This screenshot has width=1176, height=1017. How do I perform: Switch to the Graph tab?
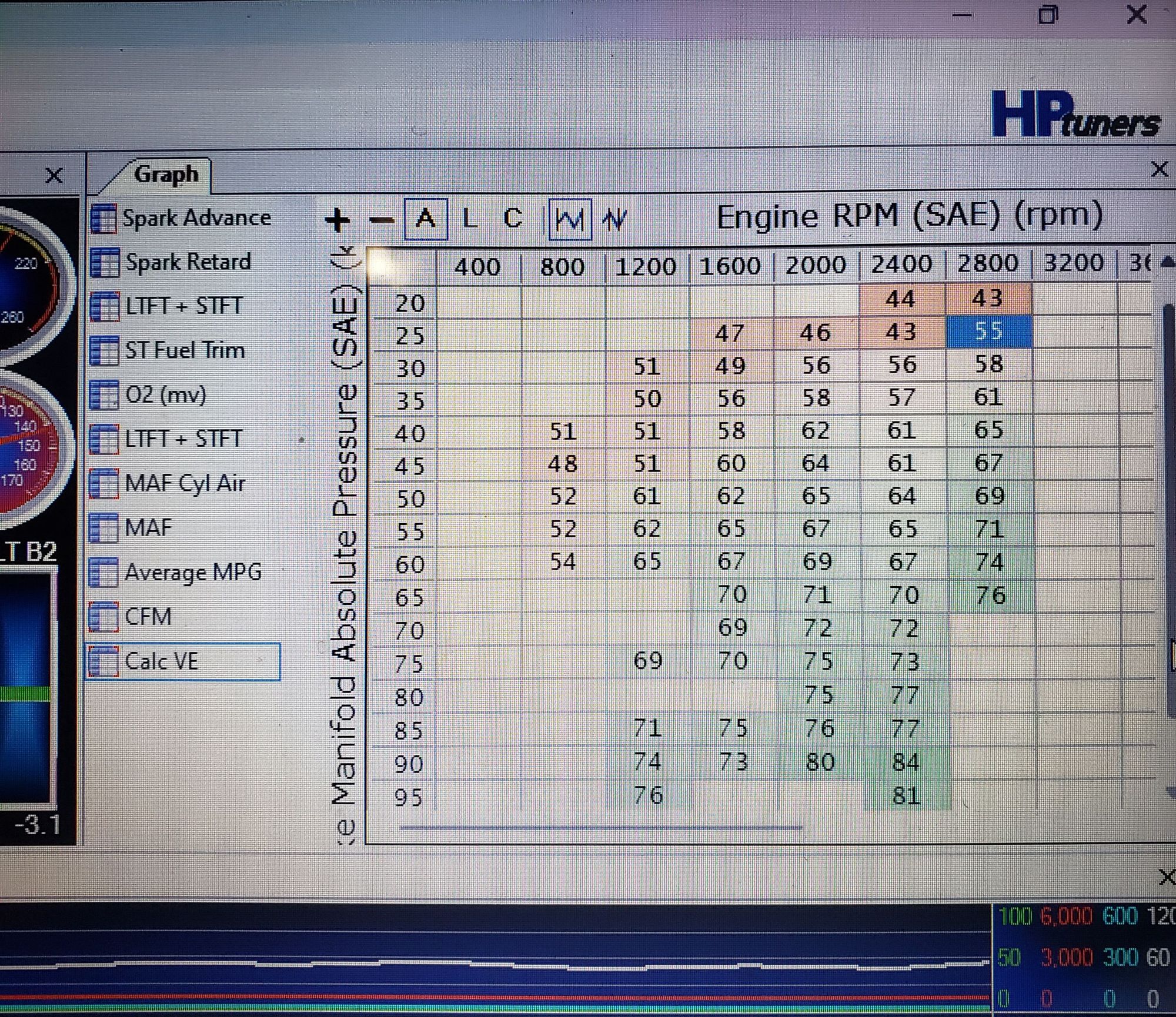(x=165, y=175)
